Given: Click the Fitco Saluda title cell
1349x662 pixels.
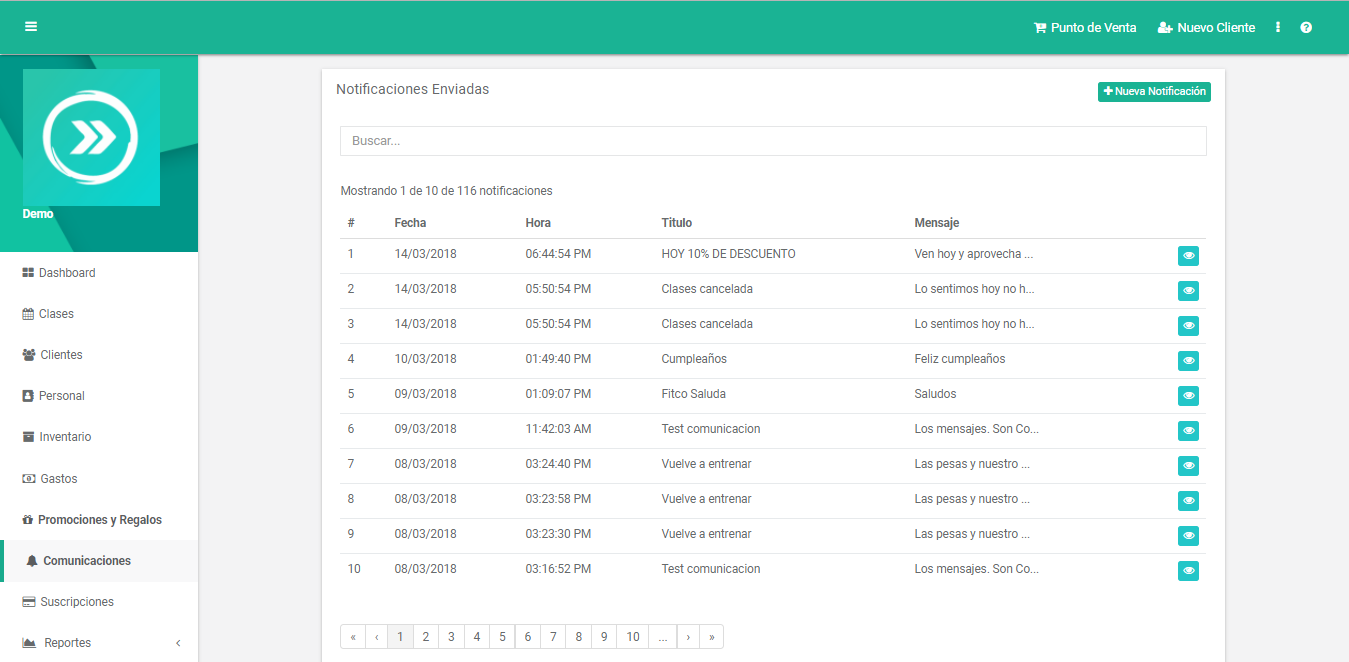Looking at the screenshot, I should tap(694, 394).
